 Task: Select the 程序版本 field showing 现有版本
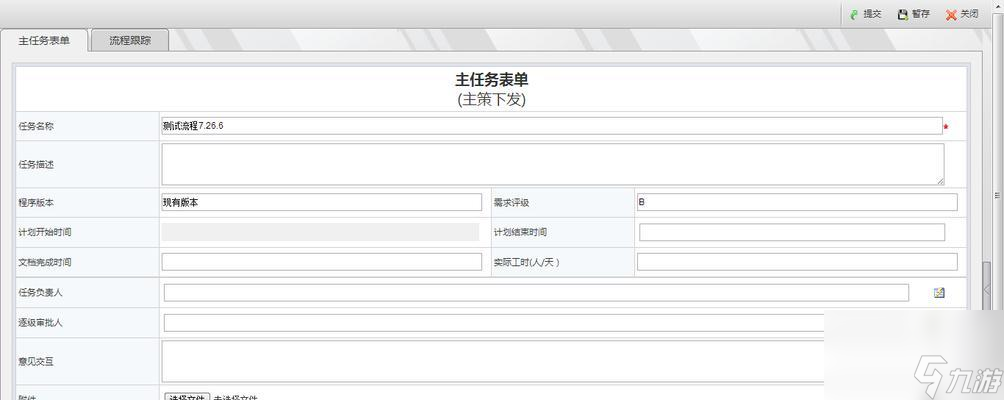point(321,202)
